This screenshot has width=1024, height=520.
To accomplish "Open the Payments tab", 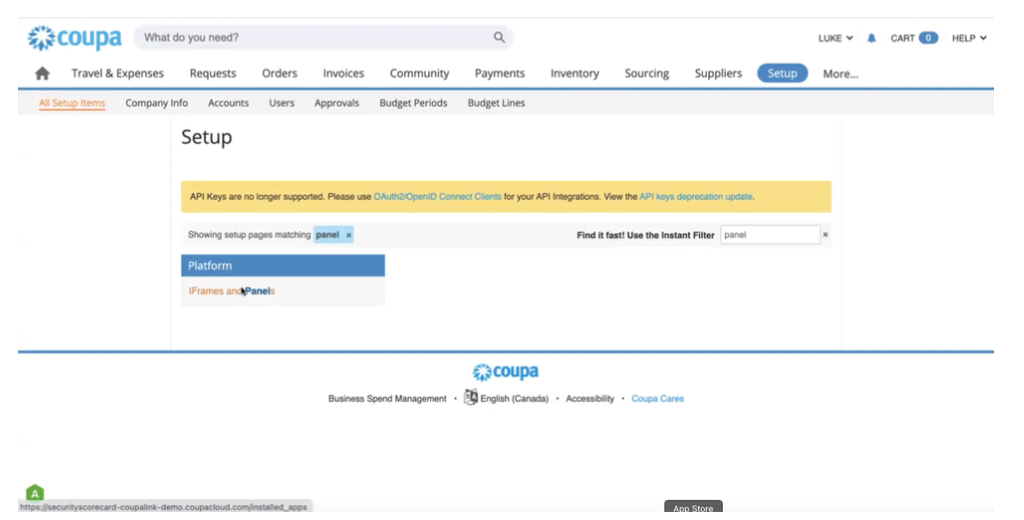I will [500, 73].
